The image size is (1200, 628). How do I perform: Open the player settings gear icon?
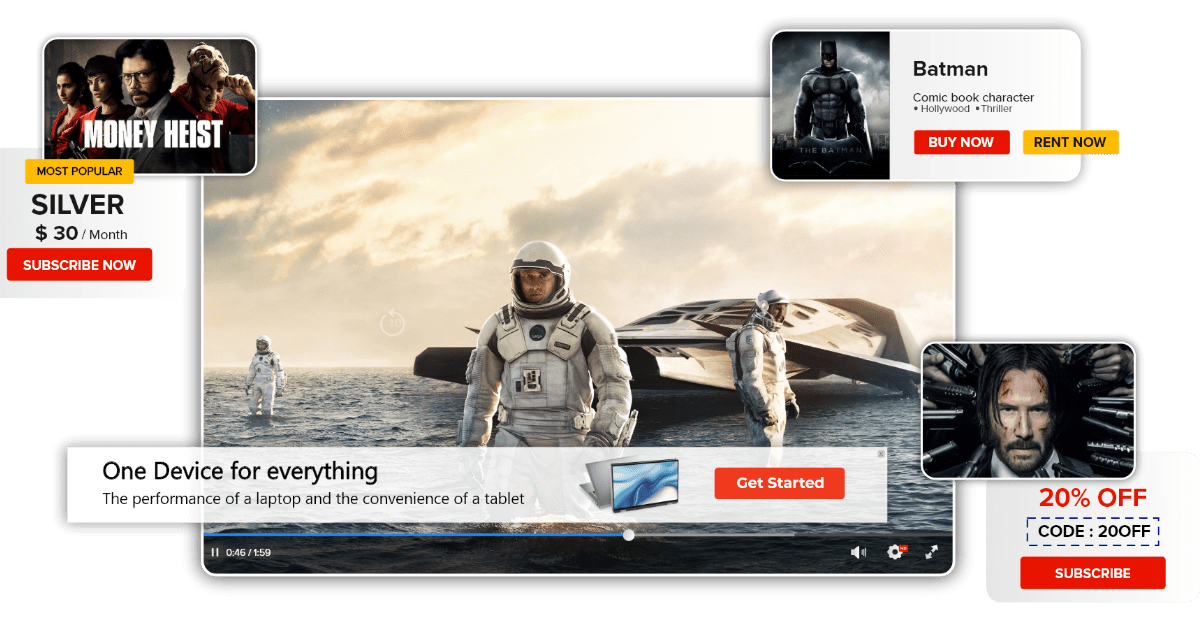point(895,552)
